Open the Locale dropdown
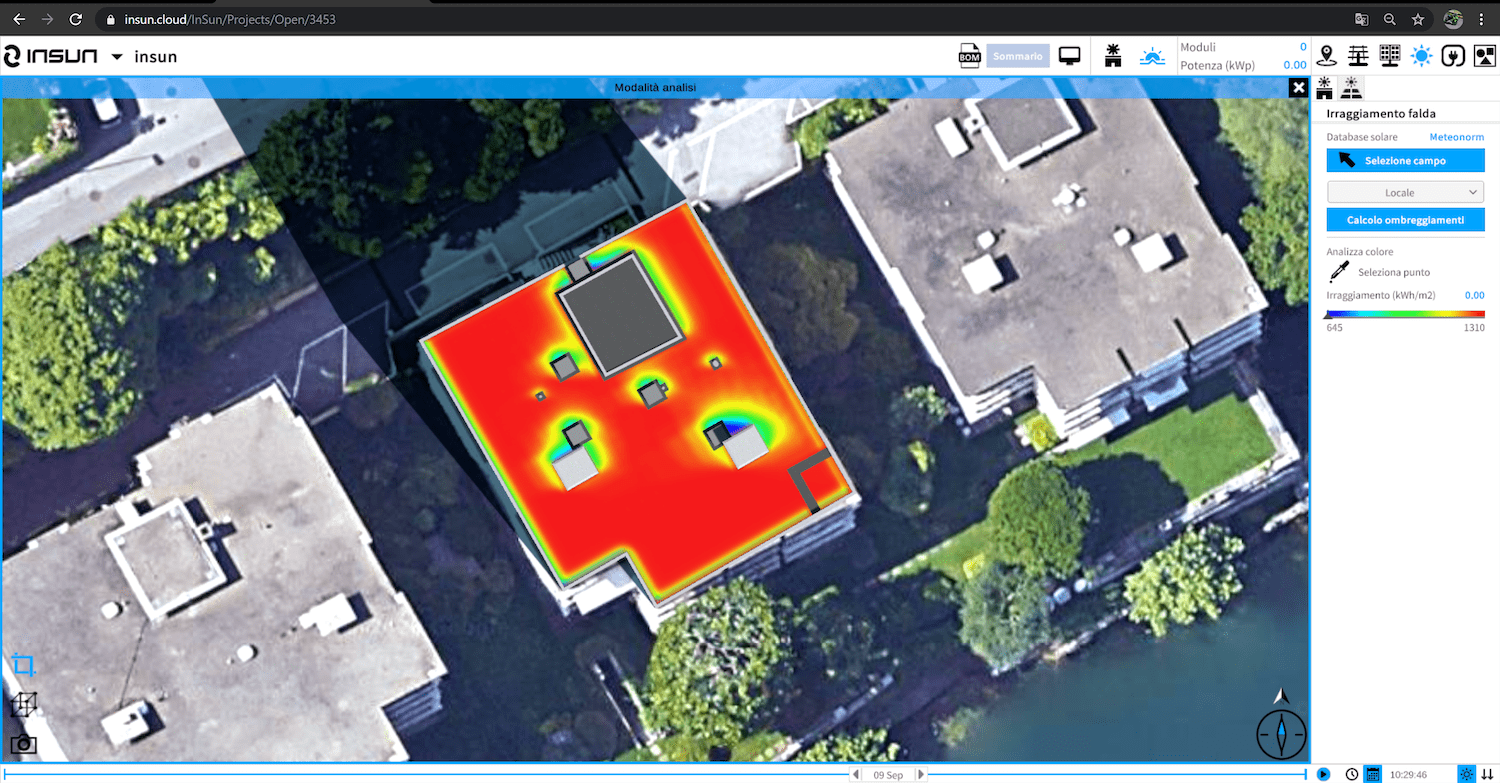Image resolution: width=1500 pixels, height=783 pixels. pyautogui.click(x=1405, y=192)
